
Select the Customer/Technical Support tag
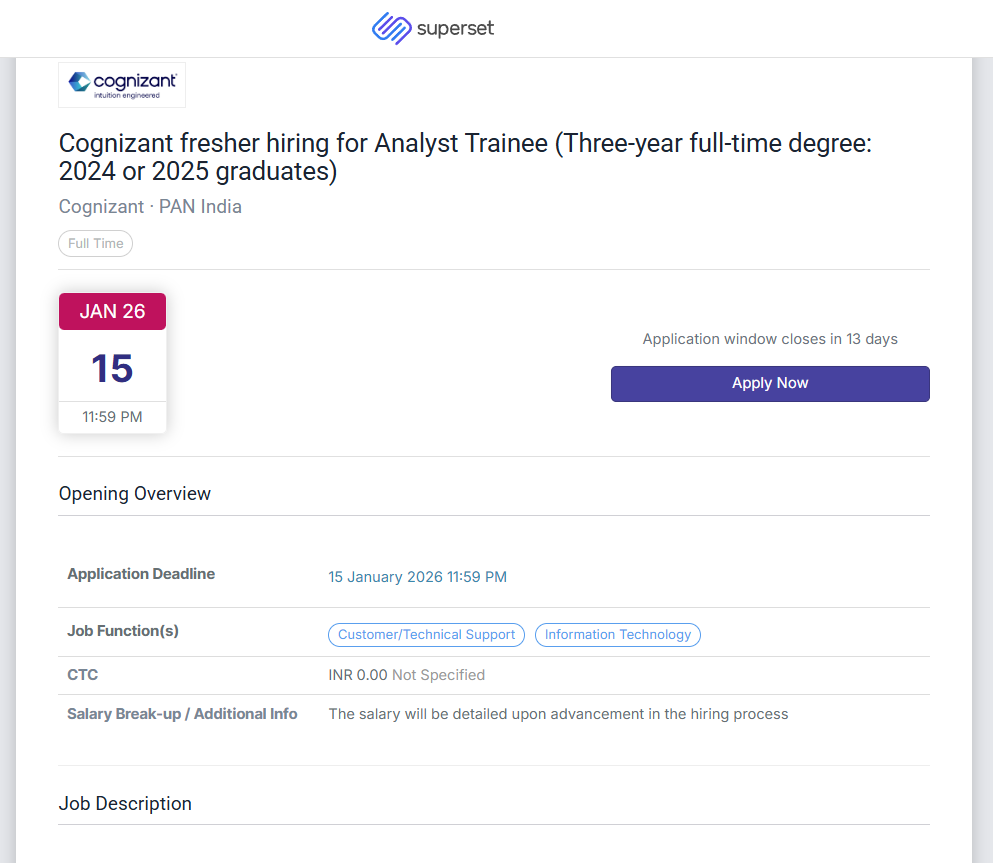click(x=426, y=635)
